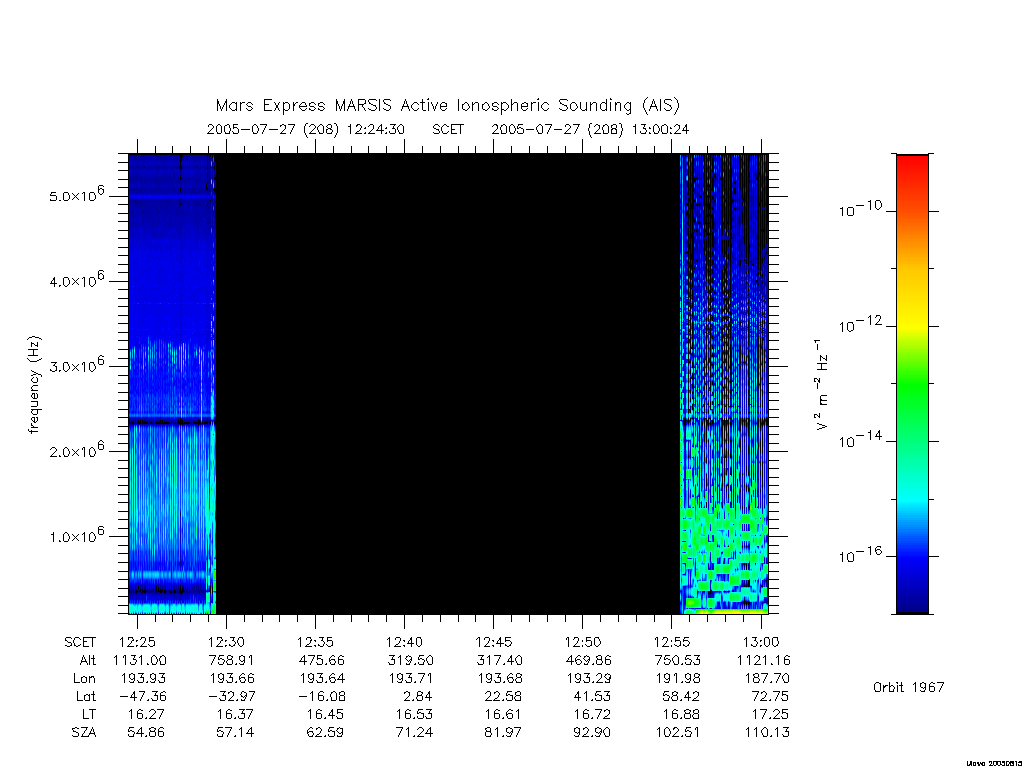Click the plot title MARSIS Active Ionospheric Sounding

pos(447,106)
